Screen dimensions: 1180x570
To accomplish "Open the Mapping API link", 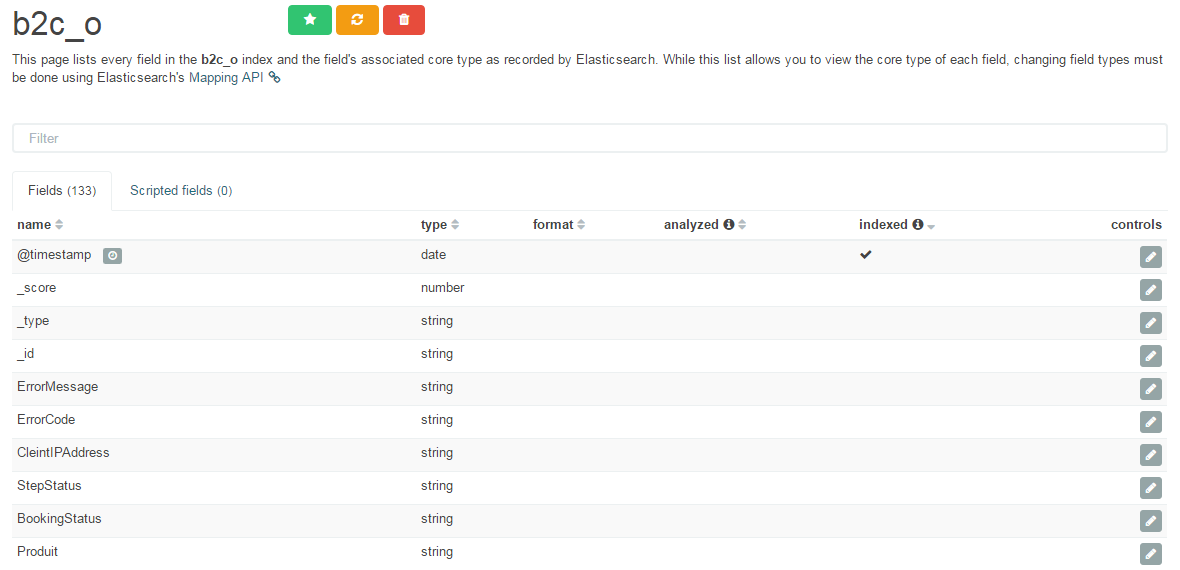I will (227, 77).
